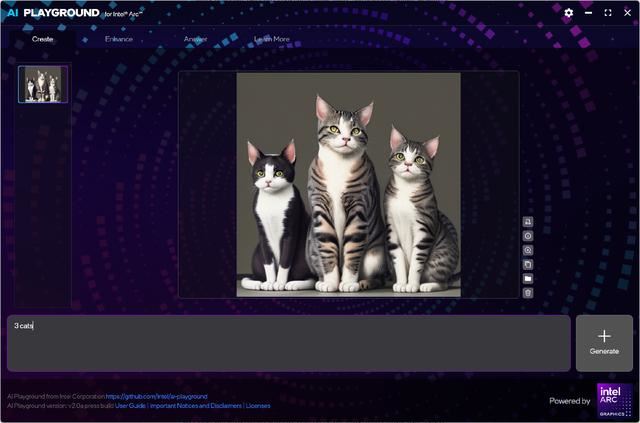Screen dimensions: 640x423
Task: Open the Answer tab
Action: coord(195,39)
